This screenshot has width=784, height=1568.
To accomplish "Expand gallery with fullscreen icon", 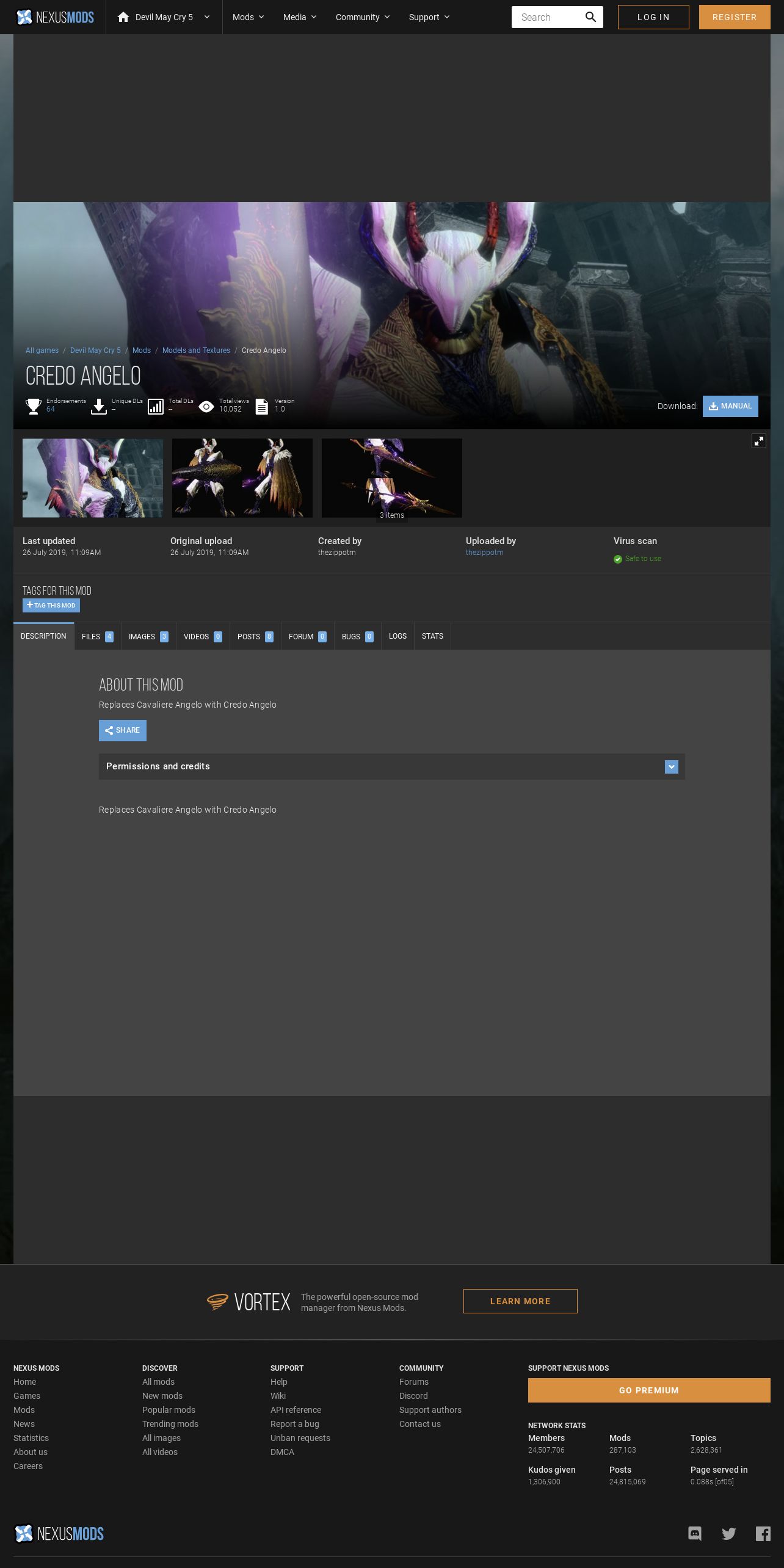I will click(x=759, y=441).
